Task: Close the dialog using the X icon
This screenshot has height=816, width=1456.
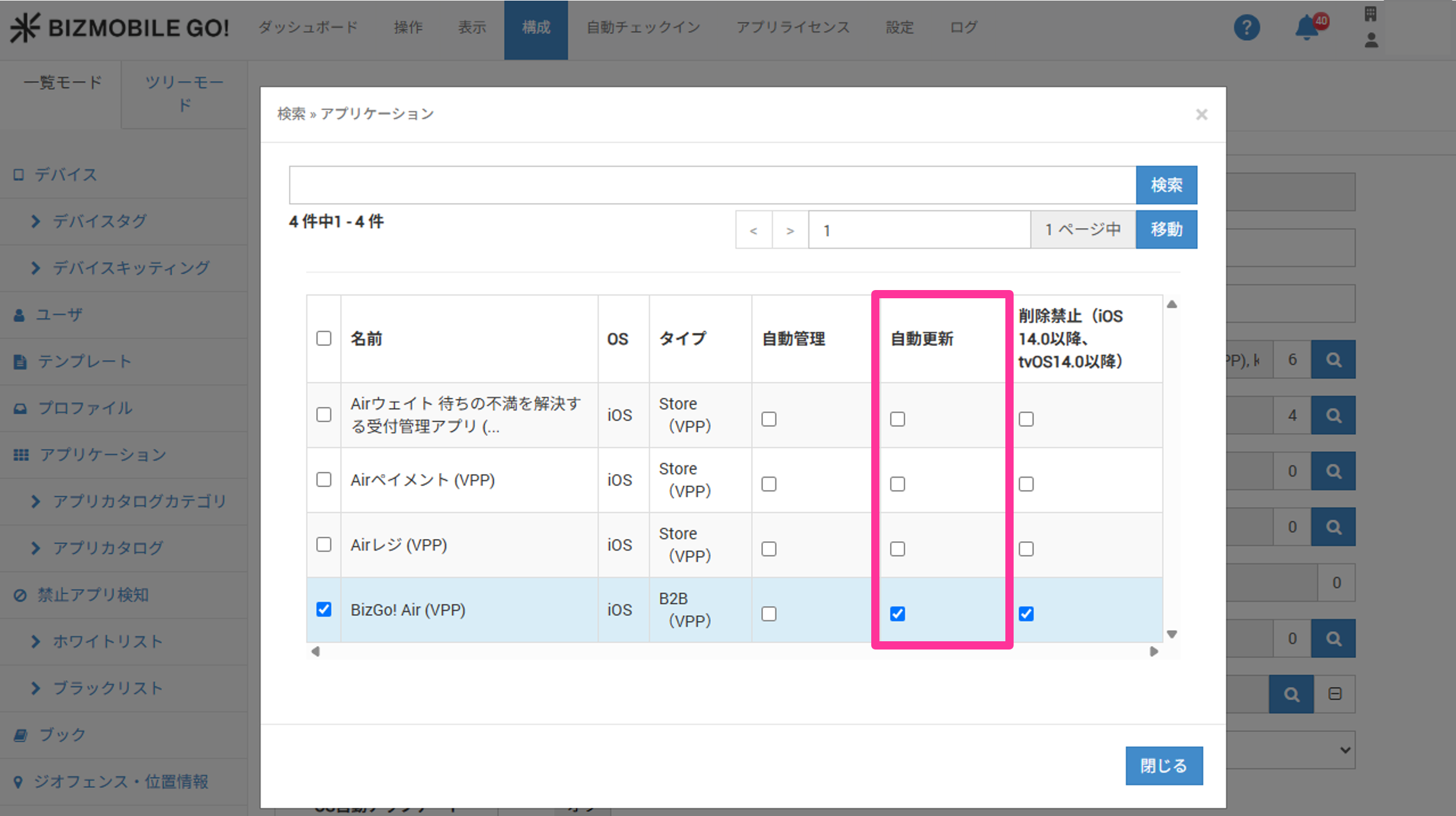Action: 1201,114
